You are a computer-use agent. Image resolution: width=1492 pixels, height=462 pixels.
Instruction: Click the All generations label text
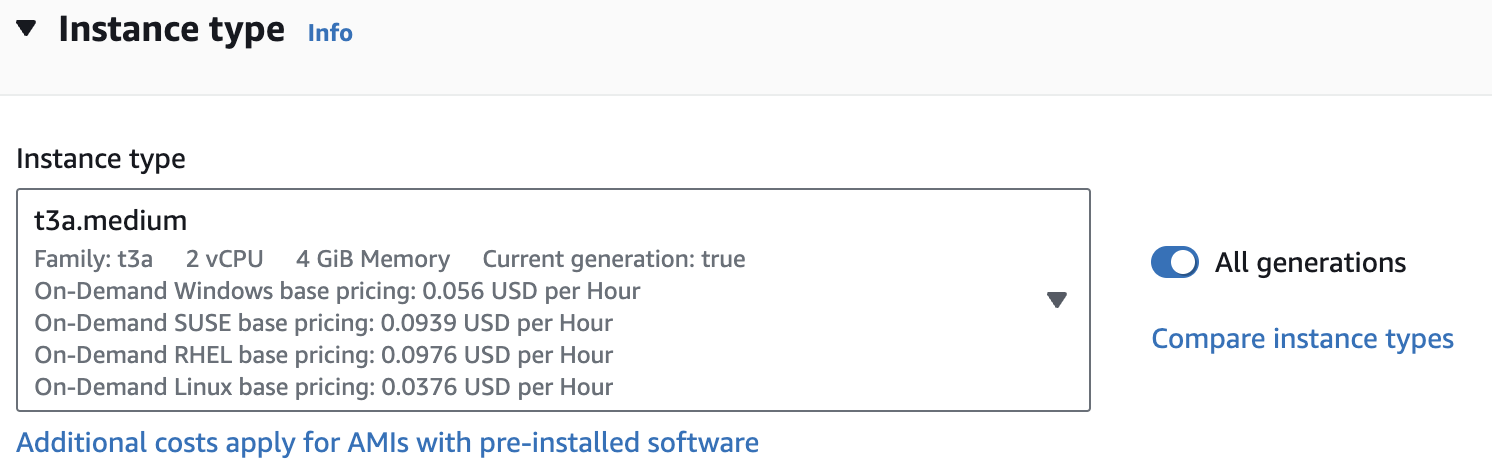[x=1310, y=263]
